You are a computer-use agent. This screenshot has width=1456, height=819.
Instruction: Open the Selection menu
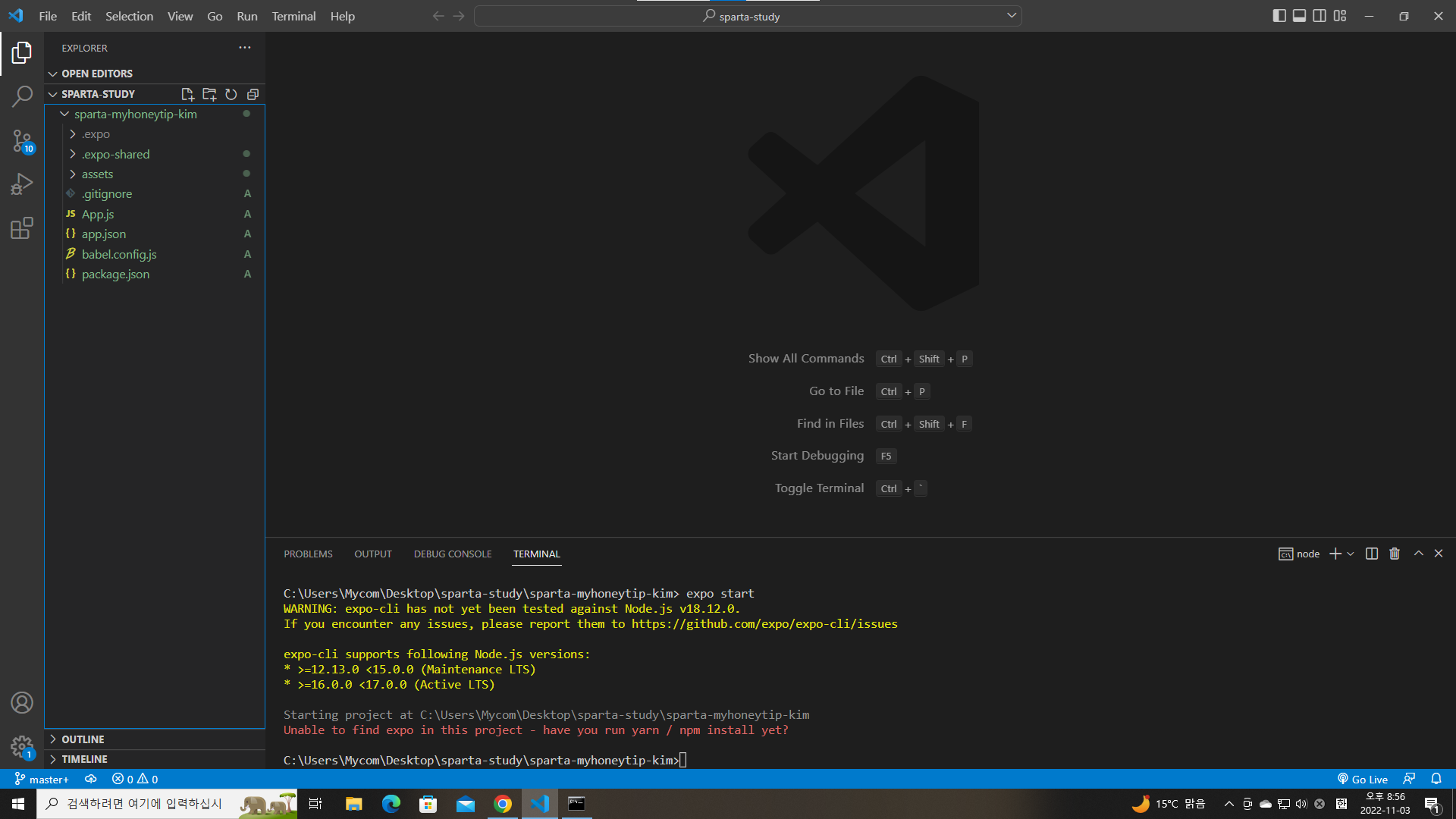[x=129, y=16]
